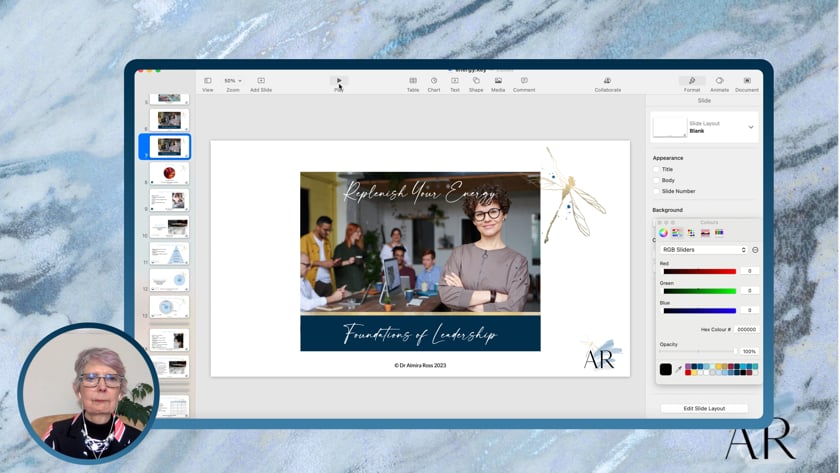
Task: Select slide 9 thumbnail in the navigator
Action: [x=169, y=200]
